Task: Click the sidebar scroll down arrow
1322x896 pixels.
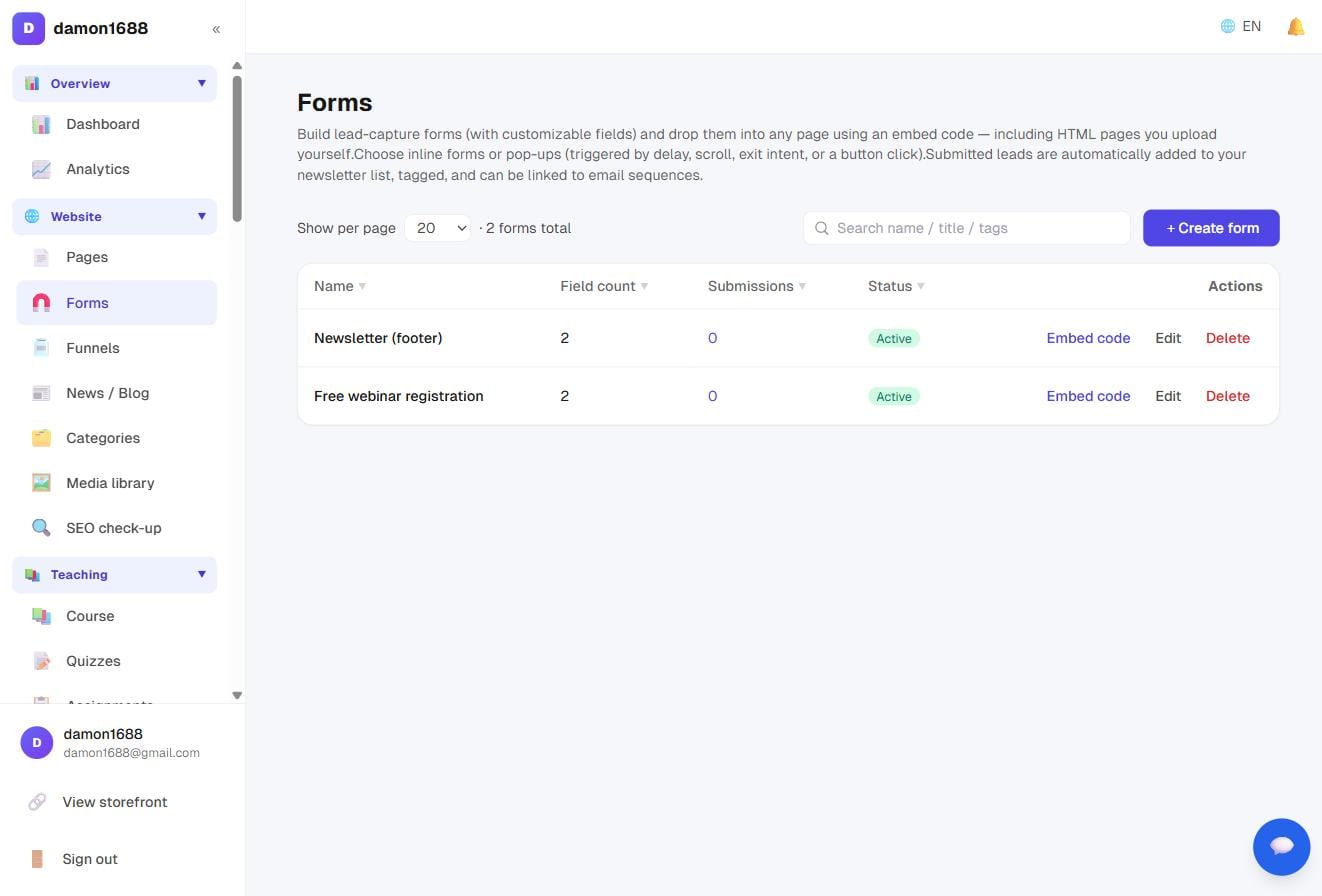Action: [237, 695]
